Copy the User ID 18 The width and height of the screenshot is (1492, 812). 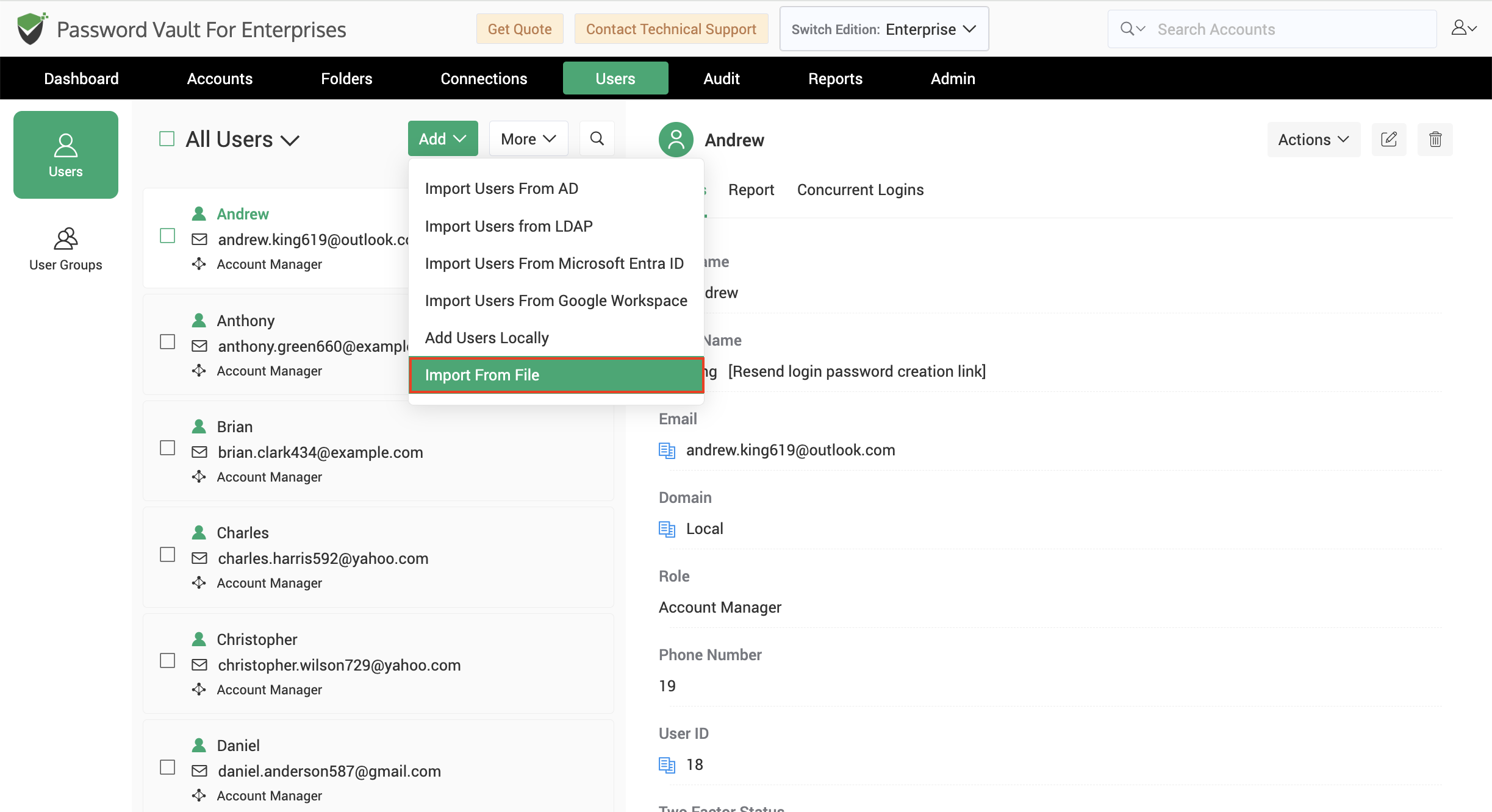tap(667, 765)
